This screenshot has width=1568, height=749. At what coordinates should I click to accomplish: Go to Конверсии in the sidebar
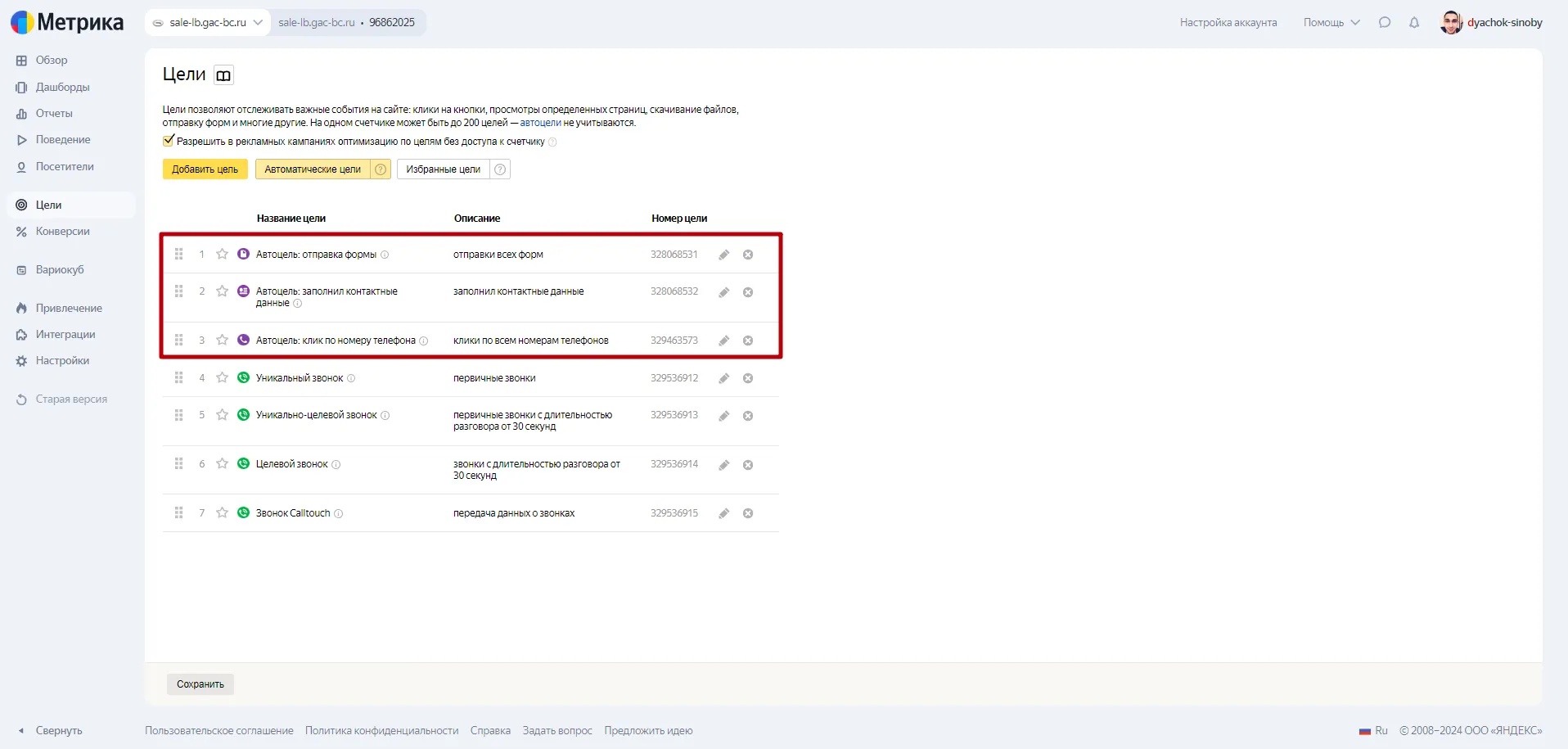coord(62,232)
